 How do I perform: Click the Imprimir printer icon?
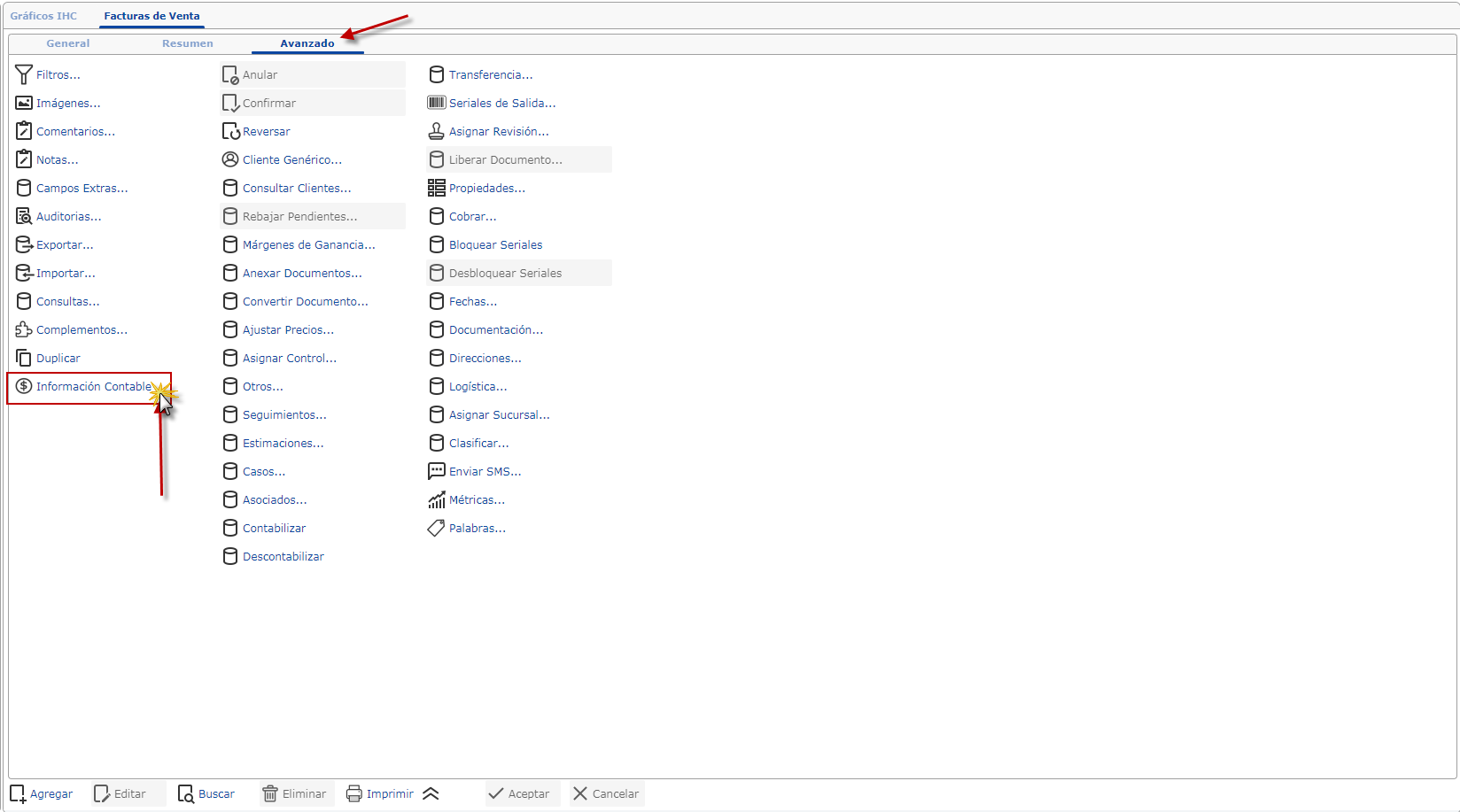click(x=354, y=794)
